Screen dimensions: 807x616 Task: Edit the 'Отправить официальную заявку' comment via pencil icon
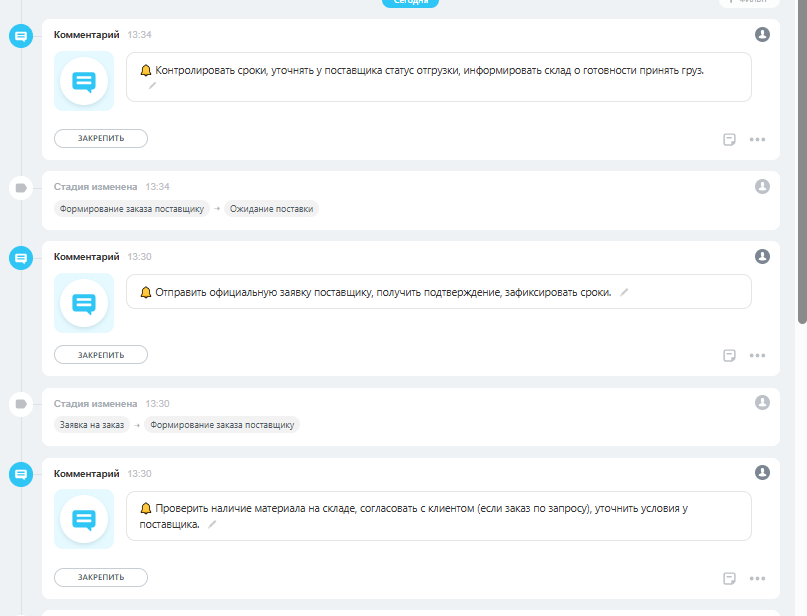tap(624, 292)
